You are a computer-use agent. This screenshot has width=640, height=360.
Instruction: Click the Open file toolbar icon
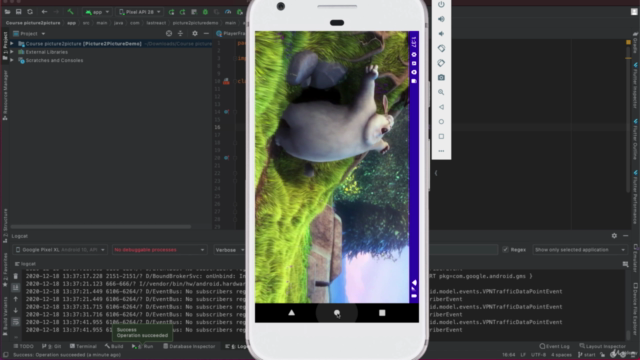point(7,12)
